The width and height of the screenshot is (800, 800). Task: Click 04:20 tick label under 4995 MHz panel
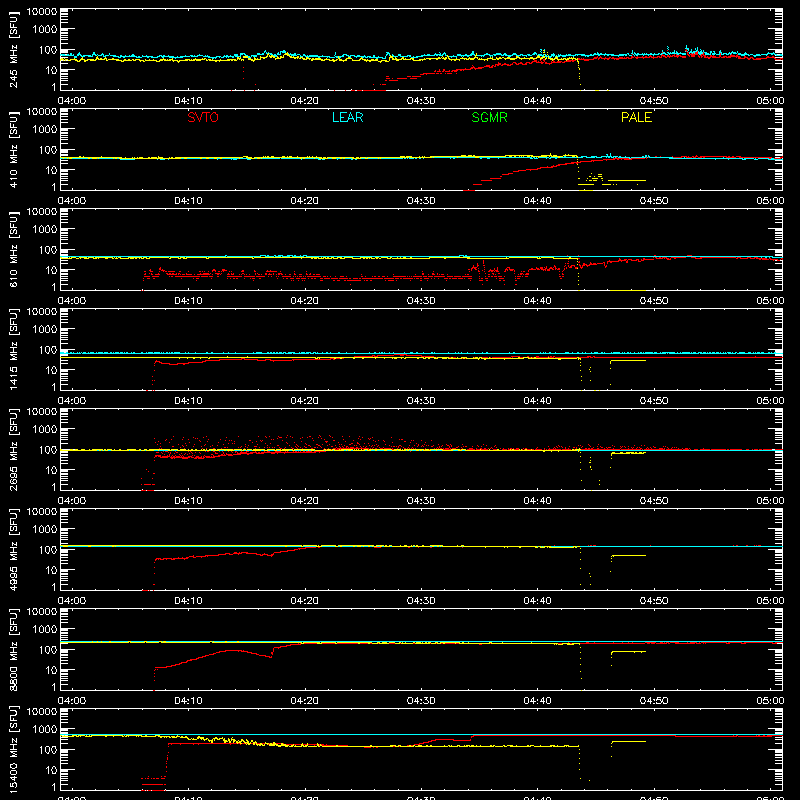pos(305,601)
